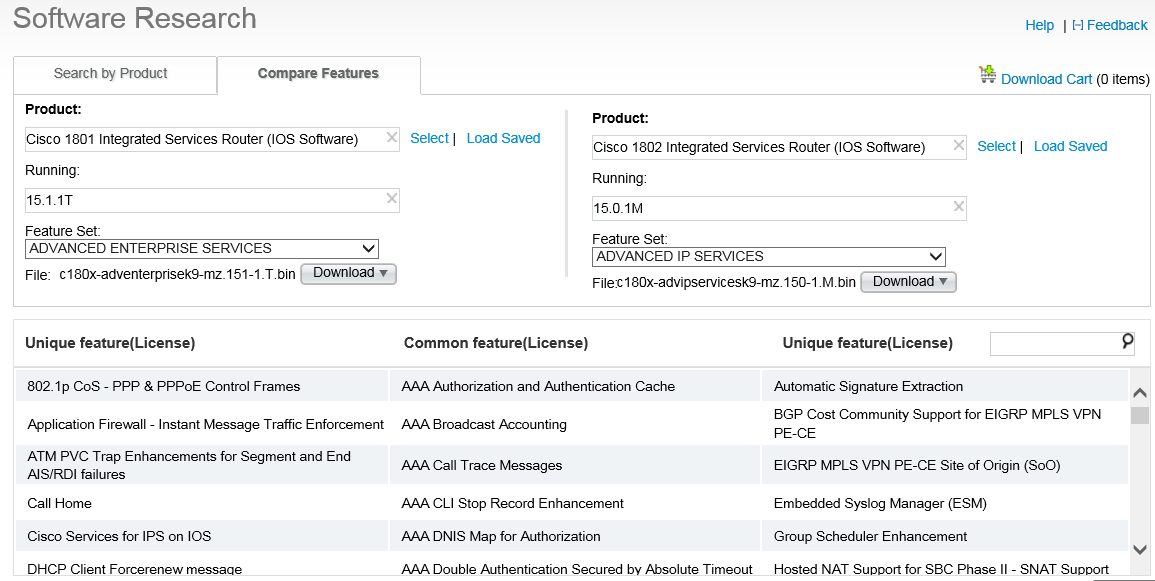Click the Cisco 1801 product input field

point(212,139)
